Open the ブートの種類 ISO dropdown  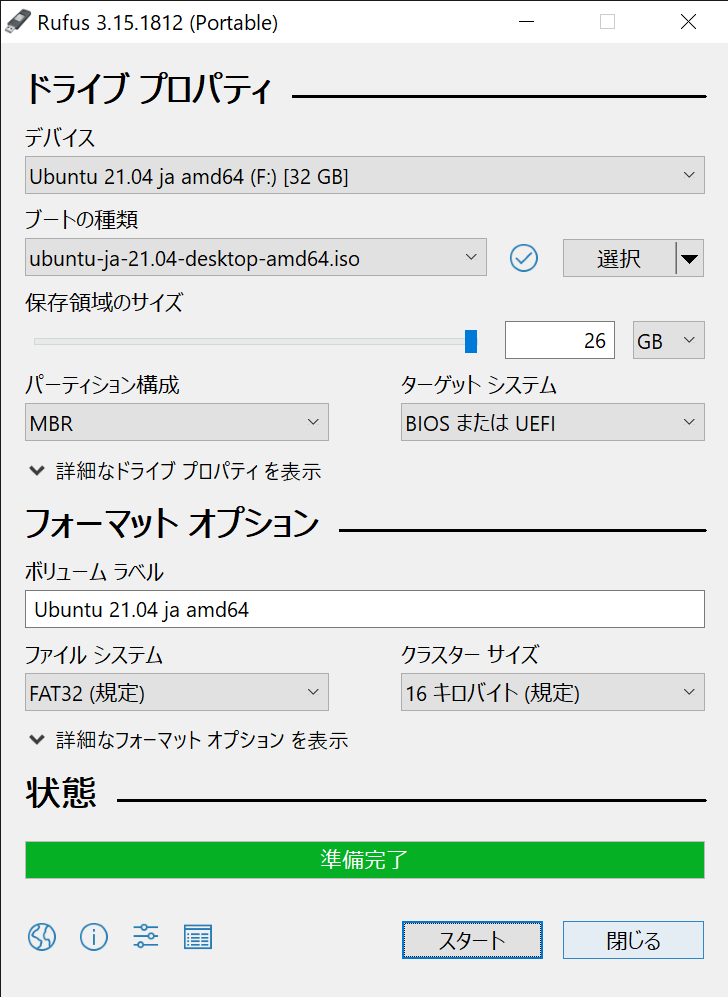tap(256, 257)
